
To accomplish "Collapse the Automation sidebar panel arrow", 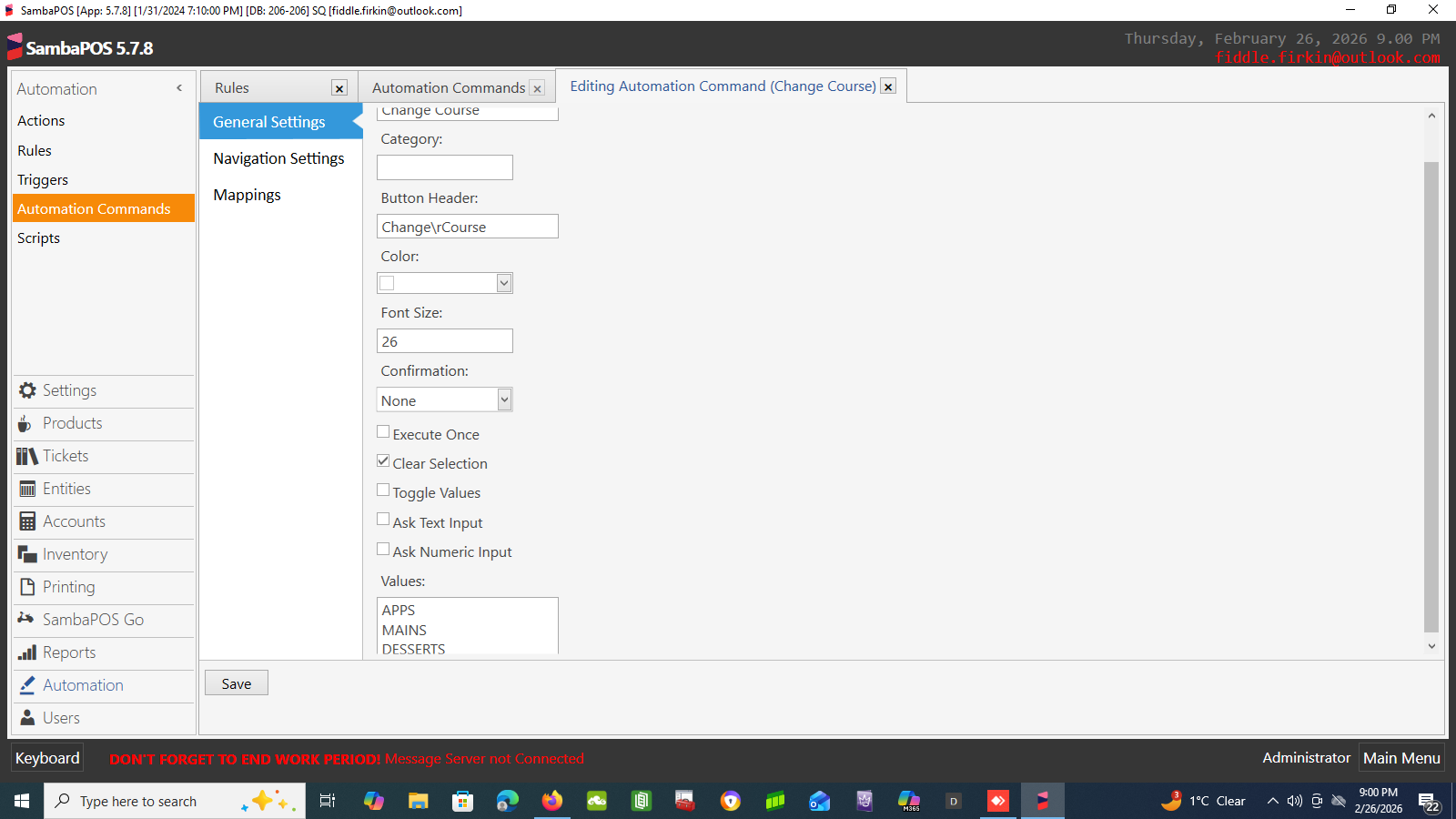I will click(179, 88).
